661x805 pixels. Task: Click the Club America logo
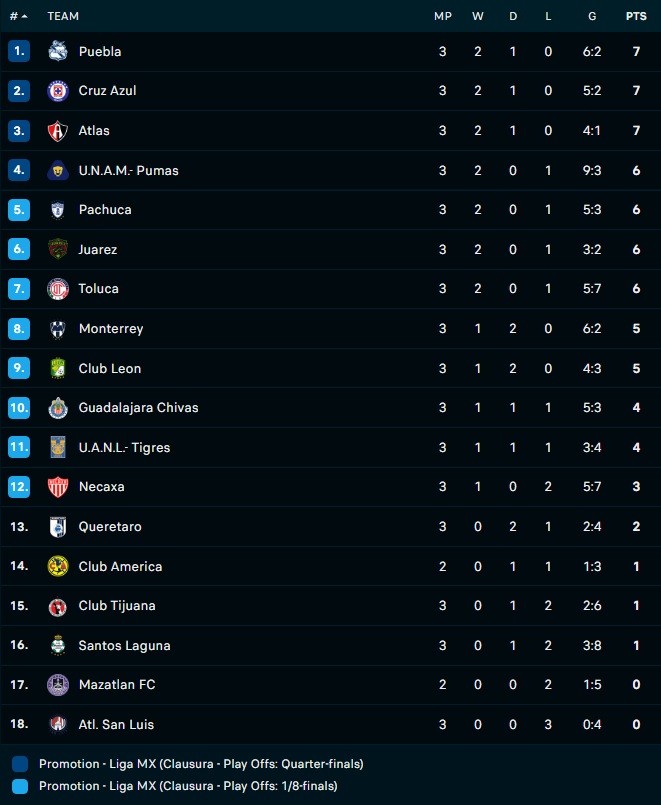click(57, 566)
